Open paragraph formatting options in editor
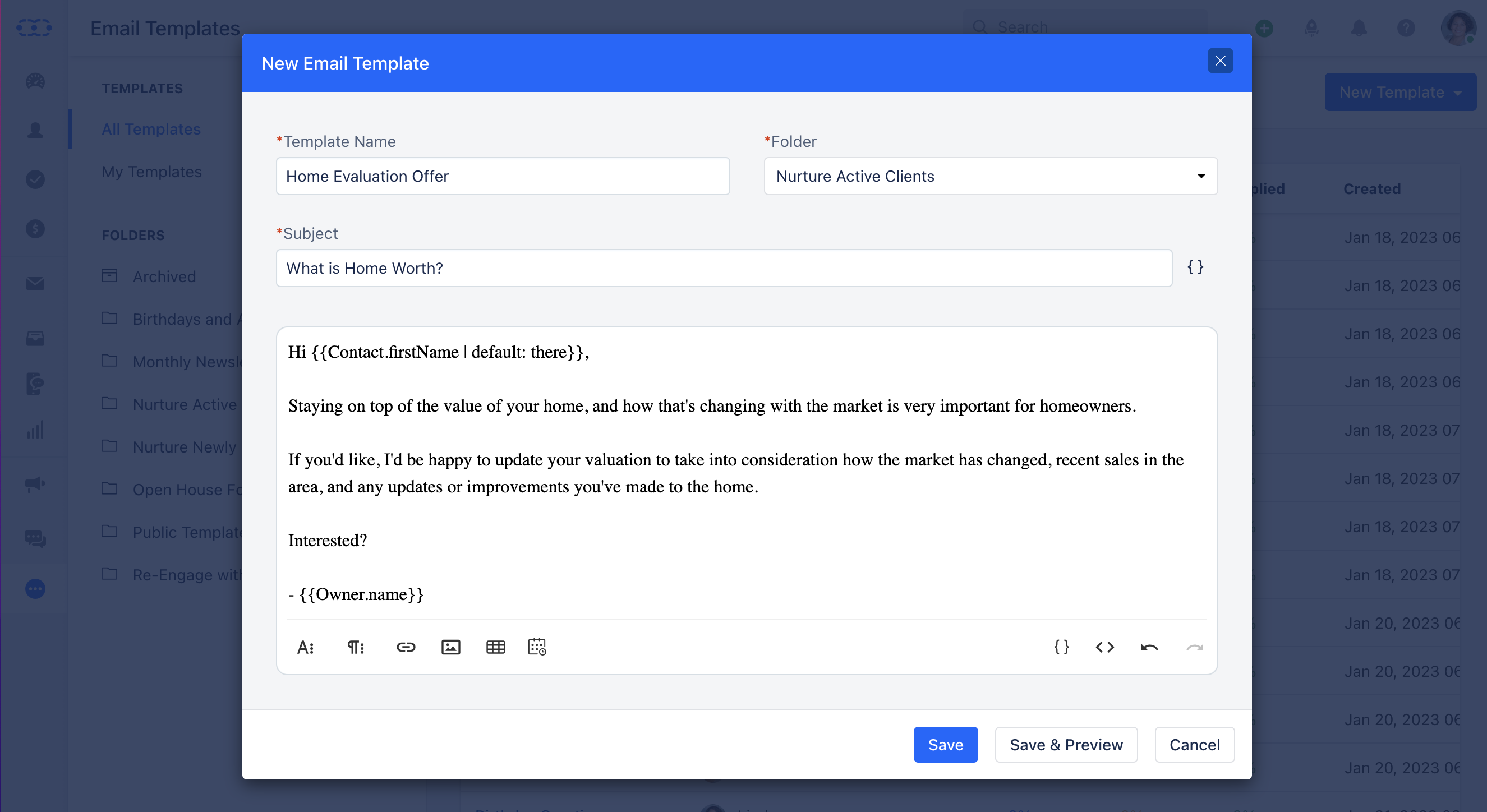1487x812 pixels. coord(356,648)
